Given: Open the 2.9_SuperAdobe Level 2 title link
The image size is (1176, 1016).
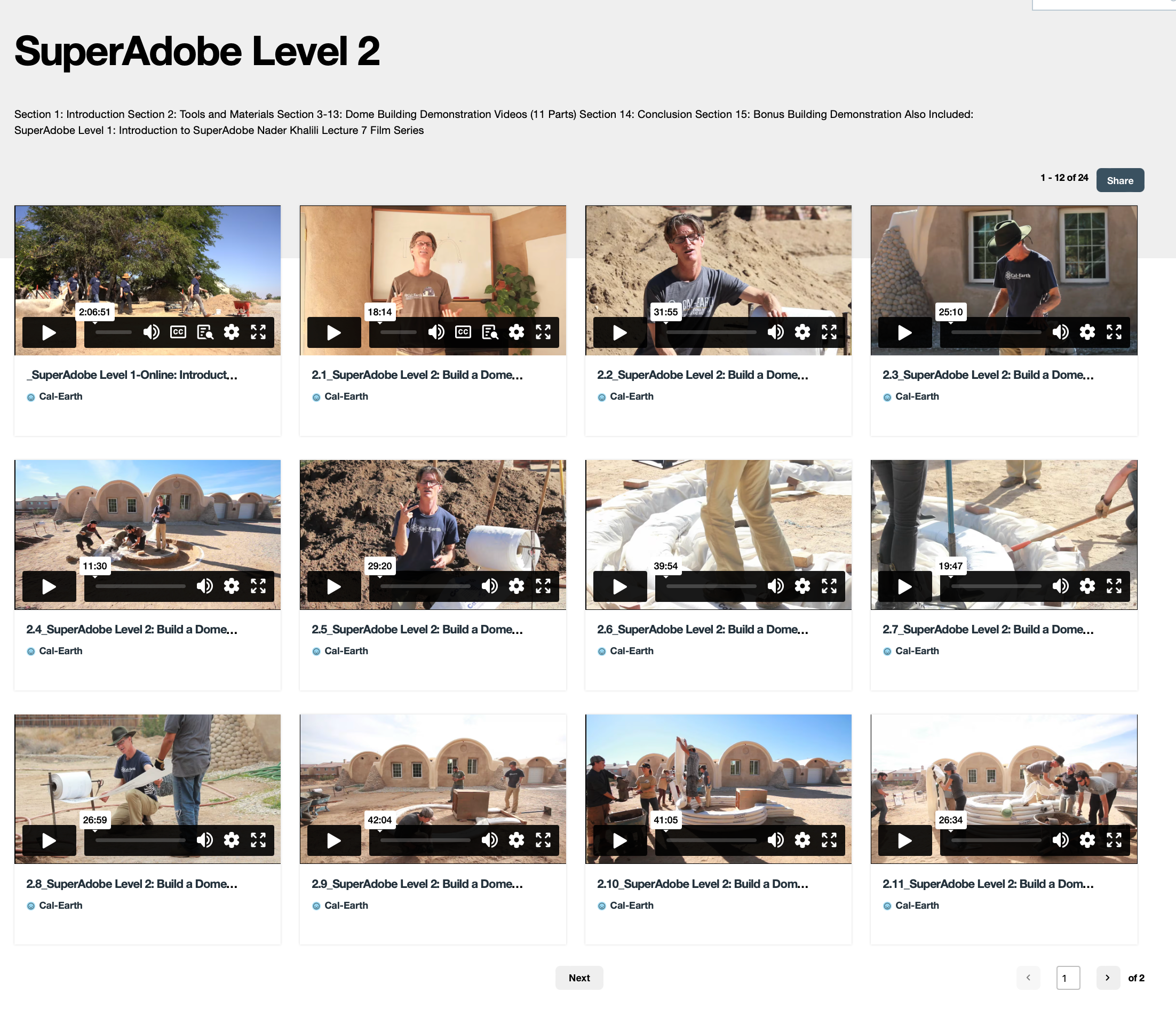Looking at the screenshot, I should (x=417, y=884).
